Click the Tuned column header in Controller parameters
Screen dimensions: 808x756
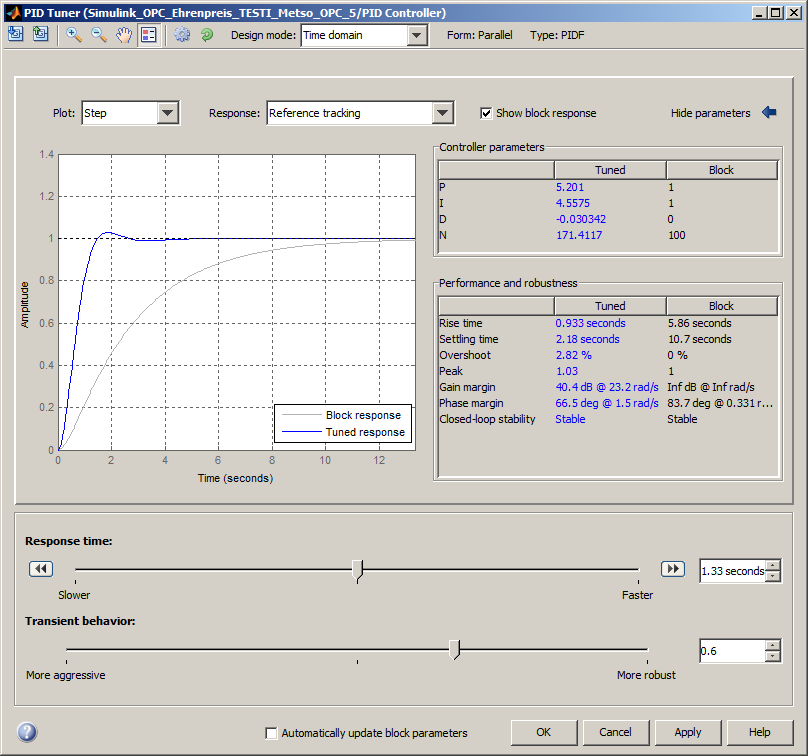610,170
